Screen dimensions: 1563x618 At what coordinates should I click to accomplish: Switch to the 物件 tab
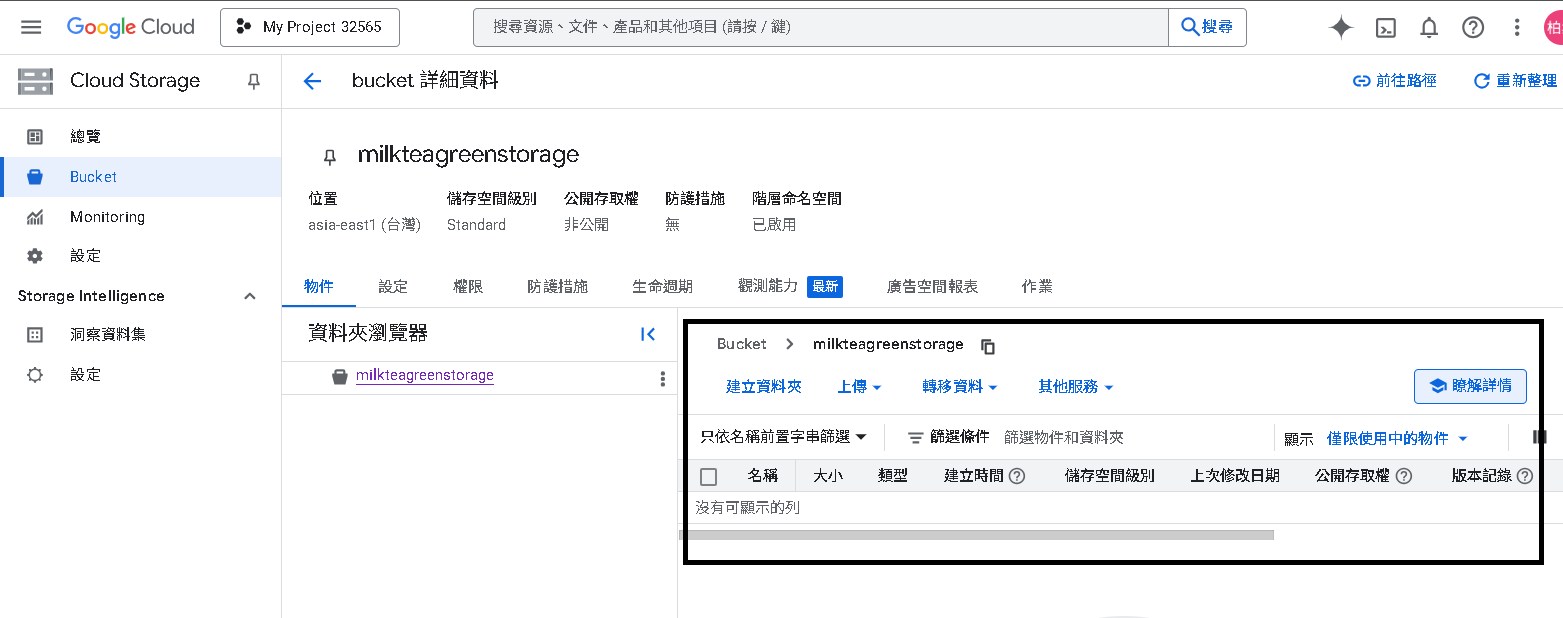(319, 287)
